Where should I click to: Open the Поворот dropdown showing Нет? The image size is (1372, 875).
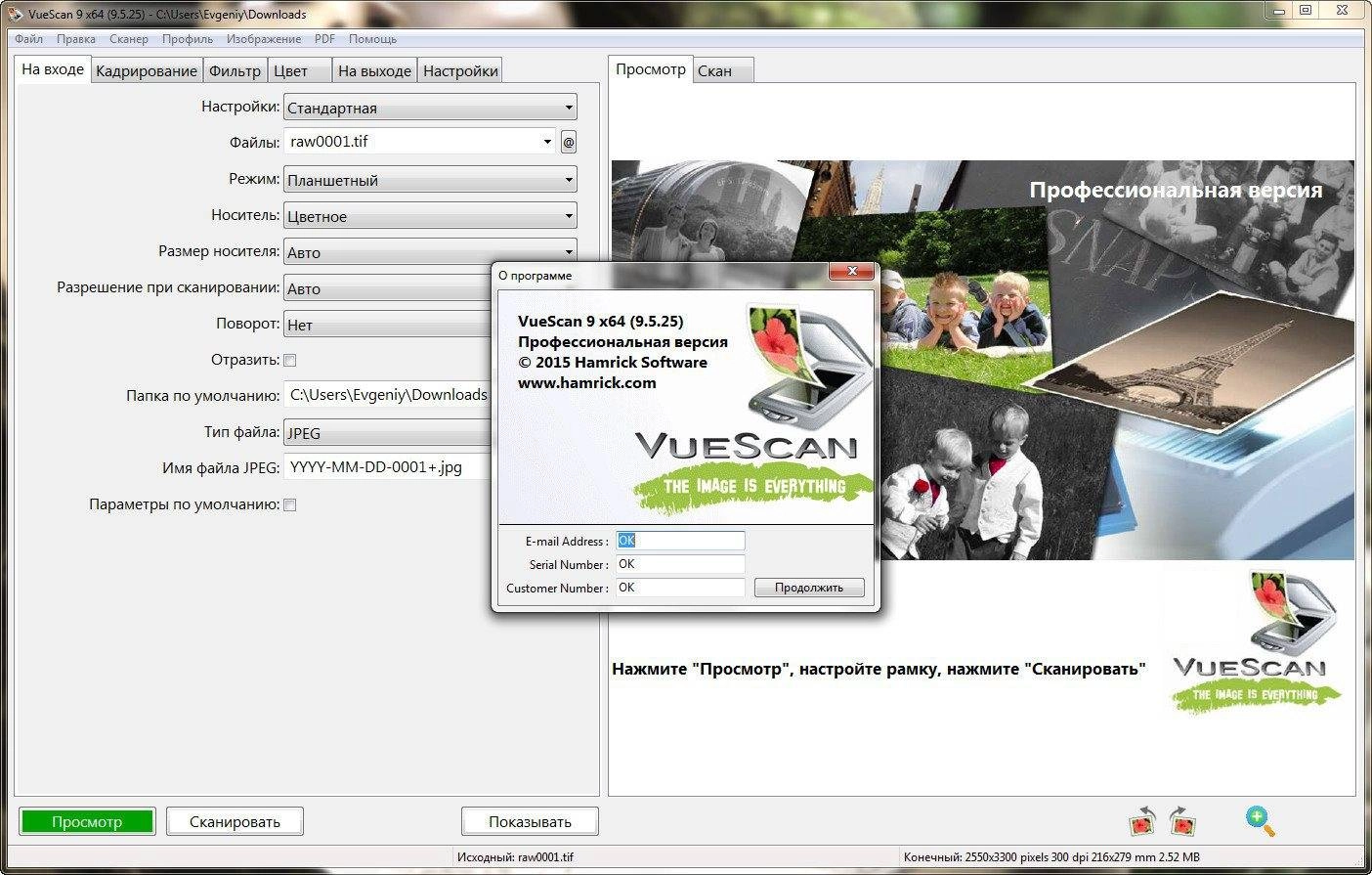click(387, 325)
